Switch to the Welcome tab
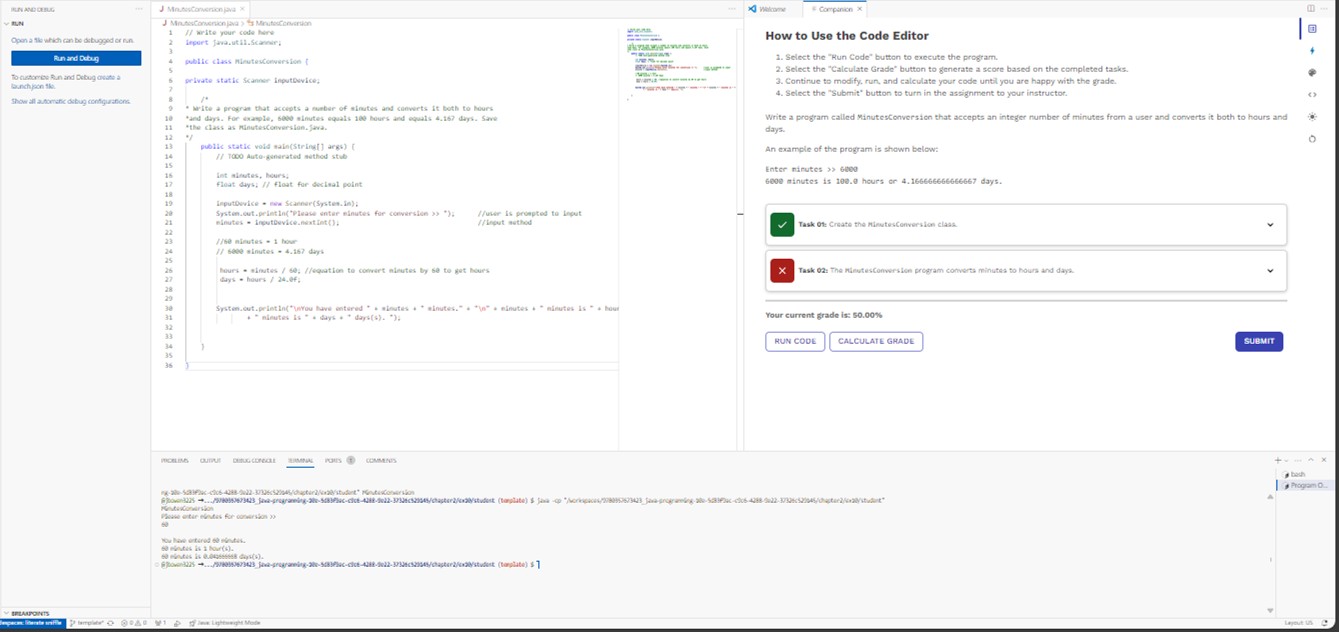 775,8
